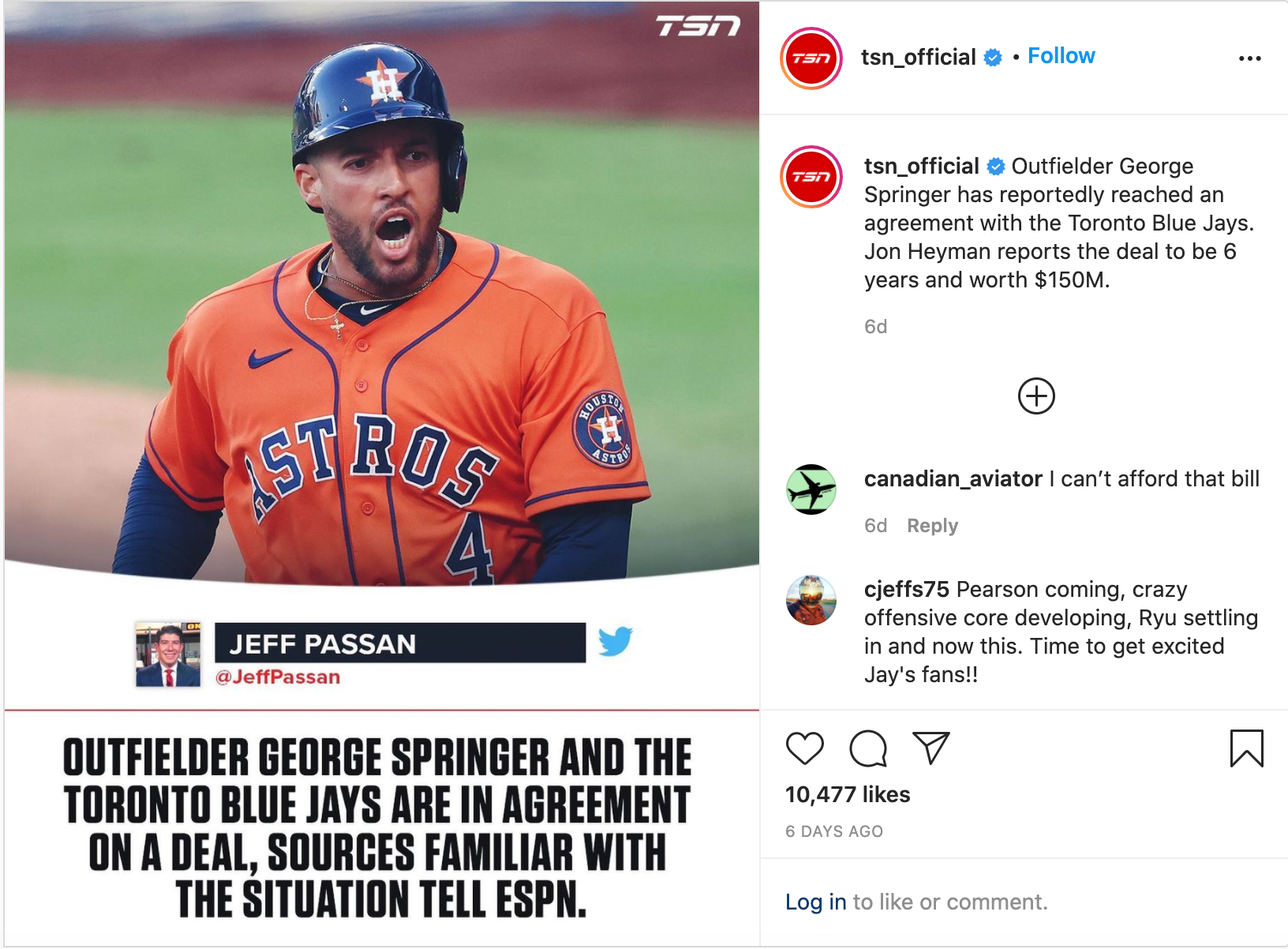
Task: Share the post with the paper plane icon
Action: tap(930, 748)
